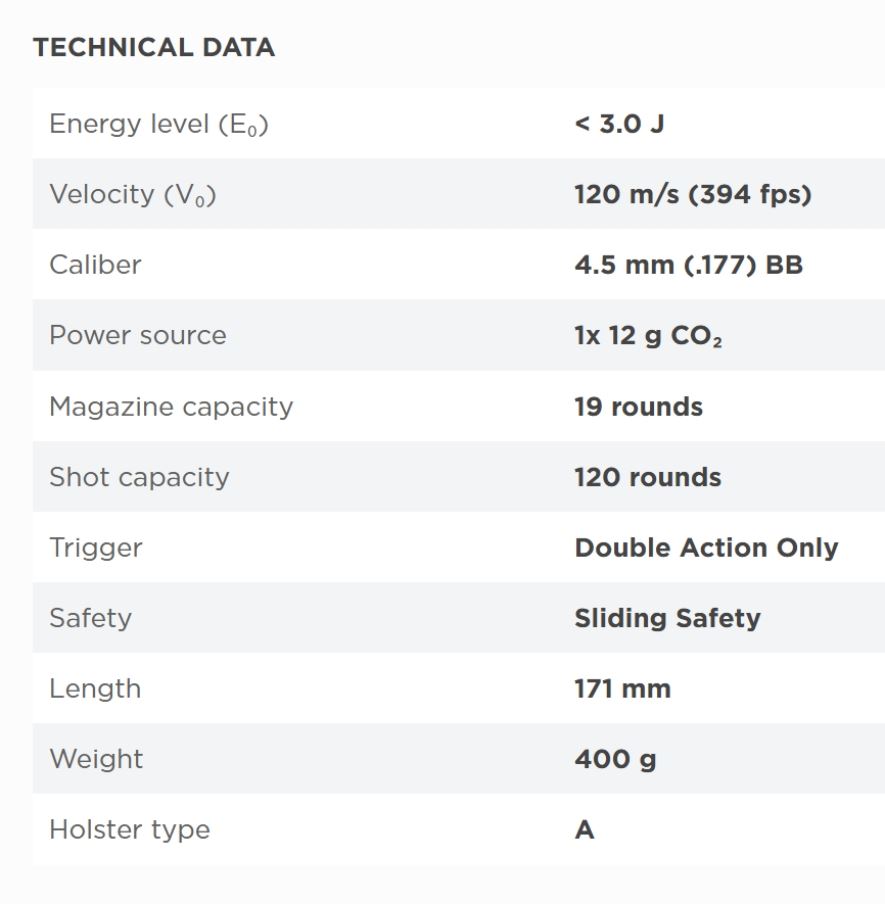Select the 1x 12 g CO₂ value
This screenshot has width=885, height=904.
[x=648, y=336]
